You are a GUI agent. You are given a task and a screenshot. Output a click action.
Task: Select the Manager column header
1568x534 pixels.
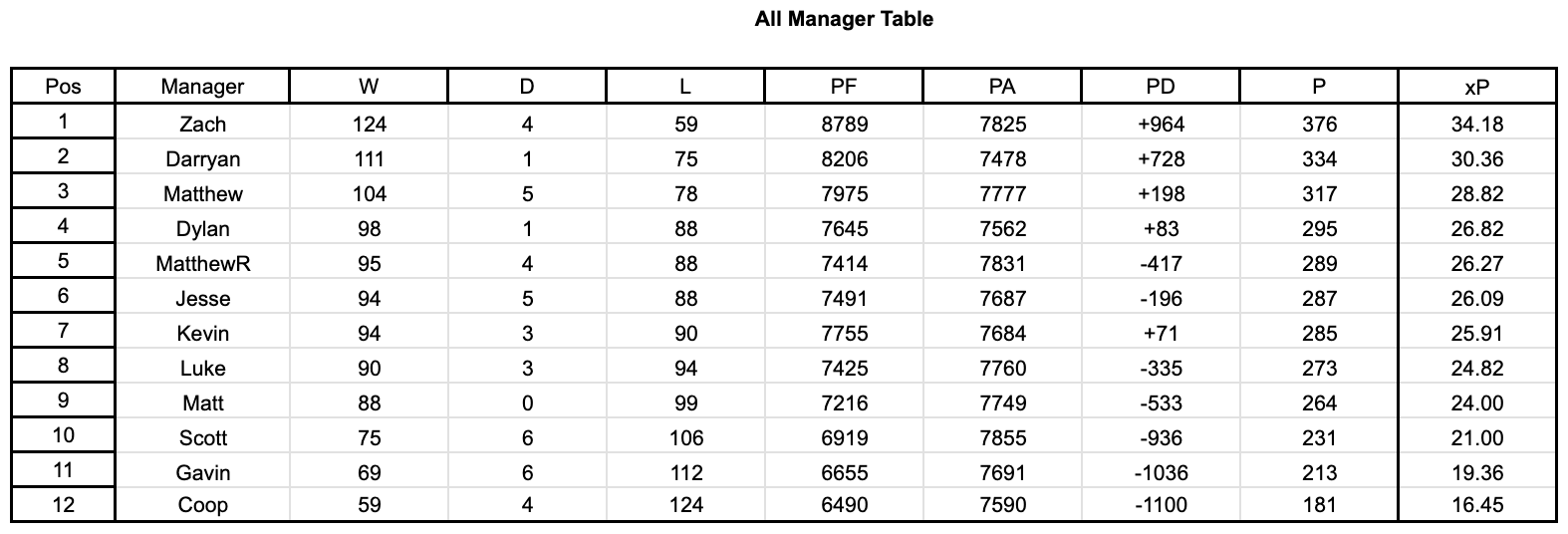(202, 87)
